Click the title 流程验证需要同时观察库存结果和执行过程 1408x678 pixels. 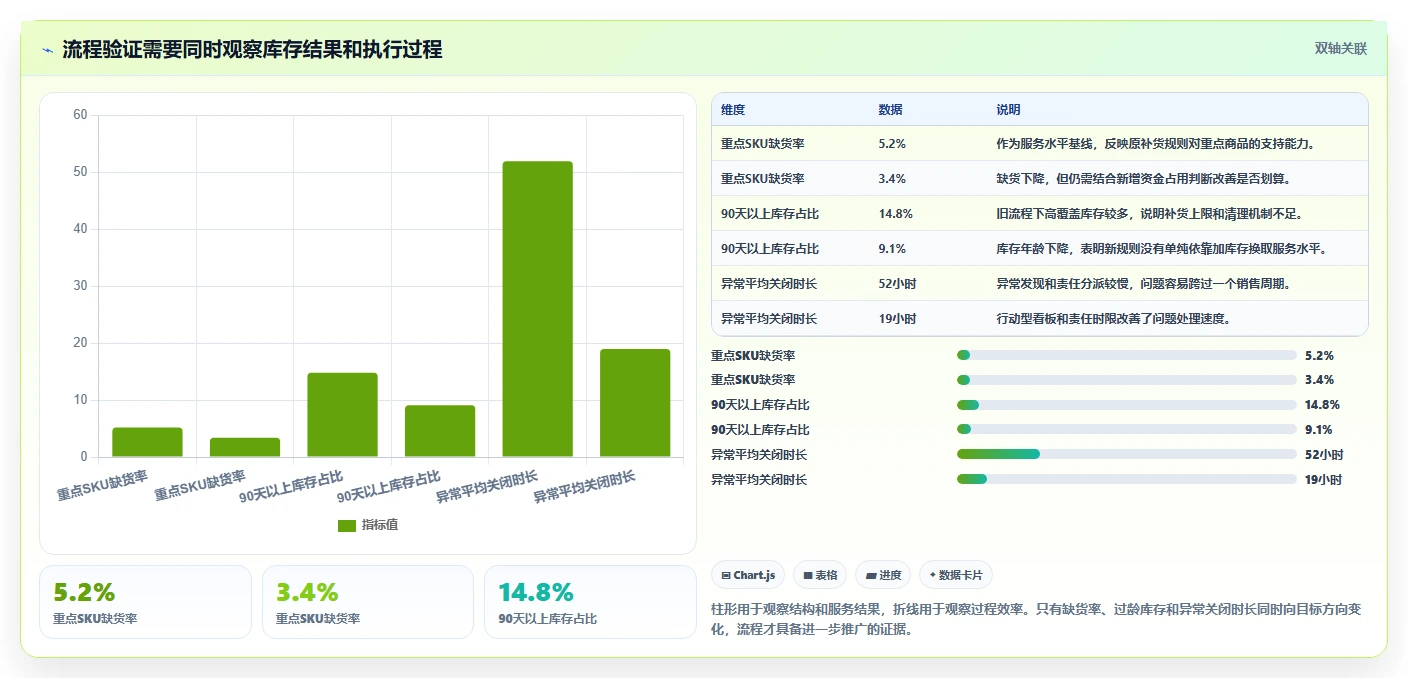(x=252, y=50)
